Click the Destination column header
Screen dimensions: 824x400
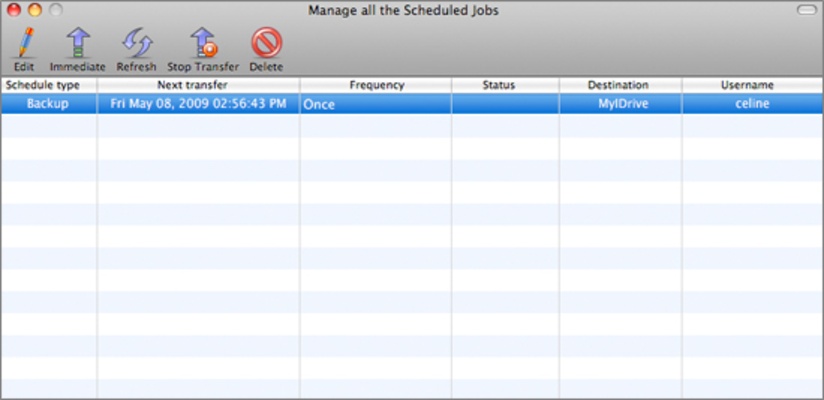(x=621, y=85)
